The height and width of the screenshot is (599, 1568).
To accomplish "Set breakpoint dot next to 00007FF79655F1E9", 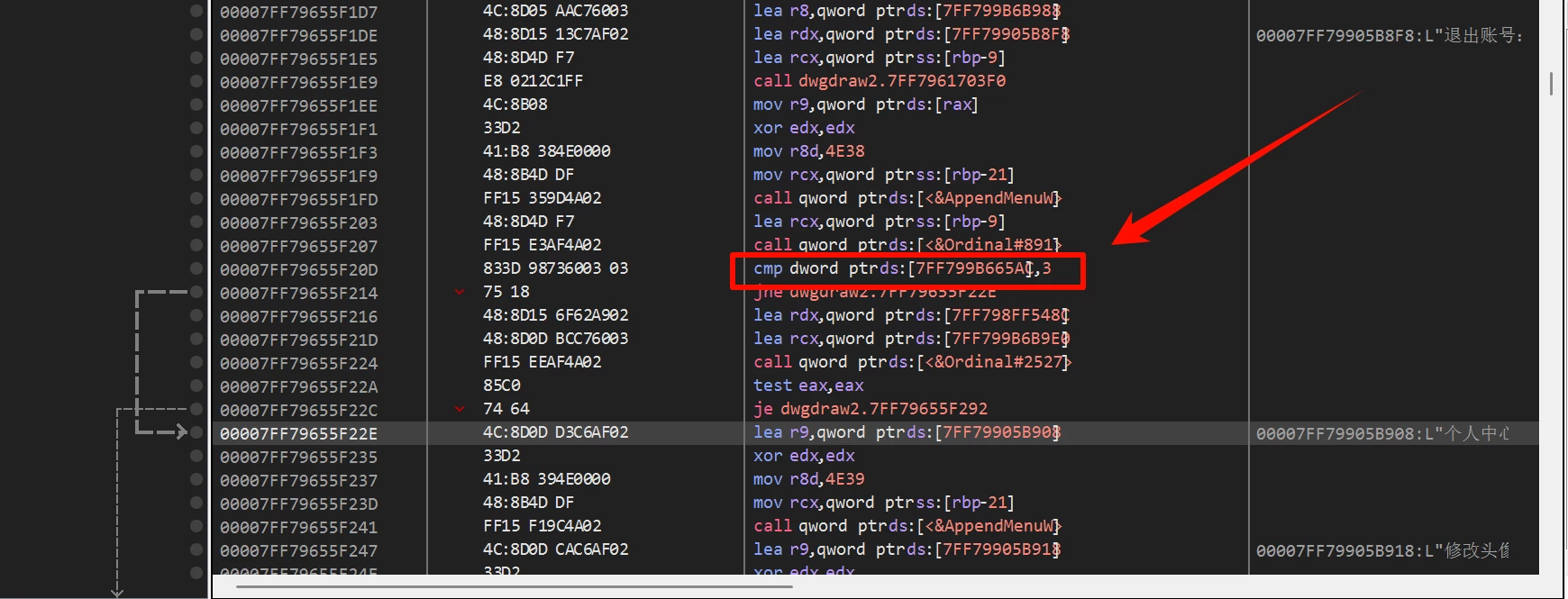I will click(196, 81).
